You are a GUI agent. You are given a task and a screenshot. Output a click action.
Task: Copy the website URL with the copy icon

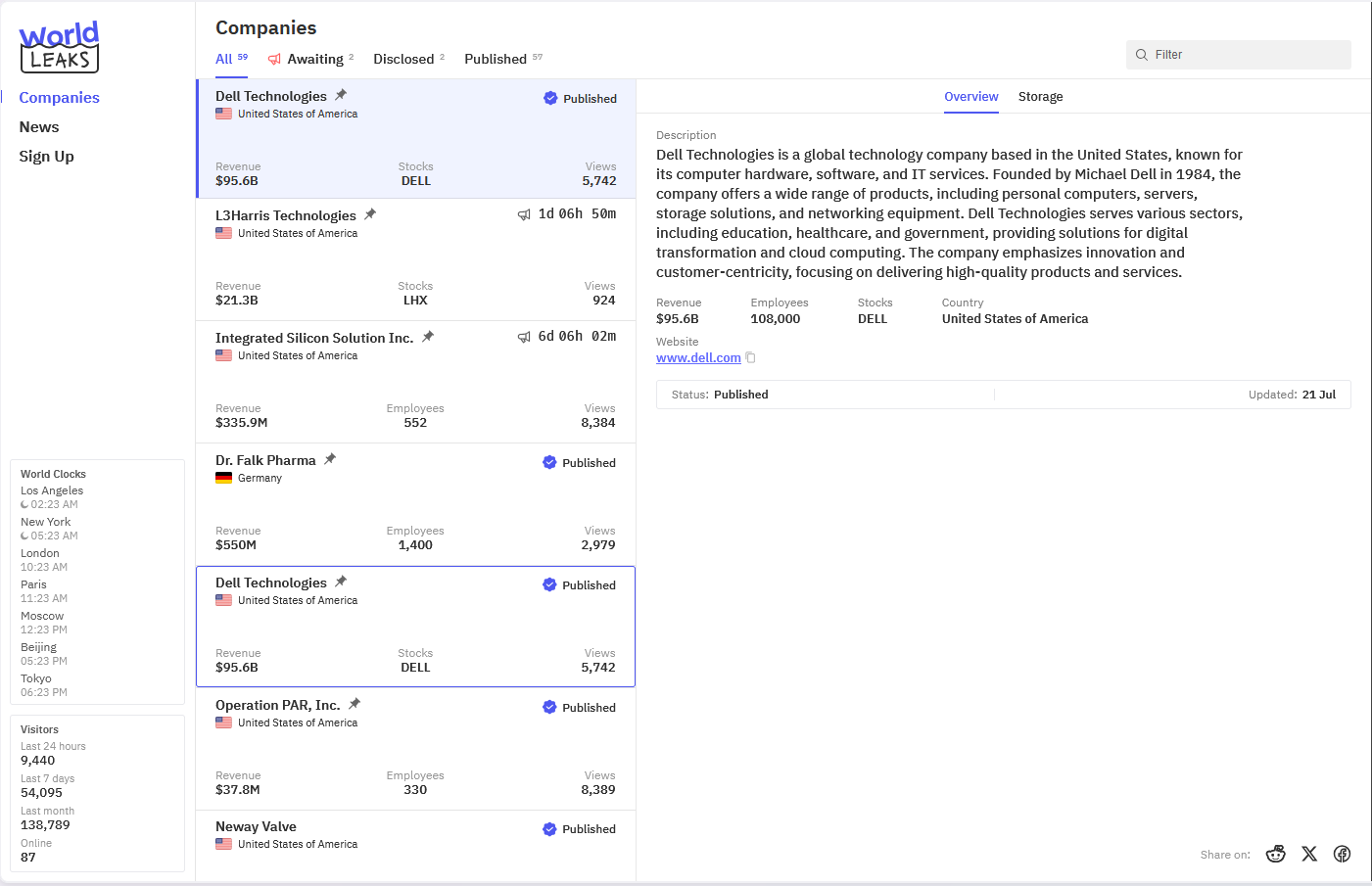point(751,358)
